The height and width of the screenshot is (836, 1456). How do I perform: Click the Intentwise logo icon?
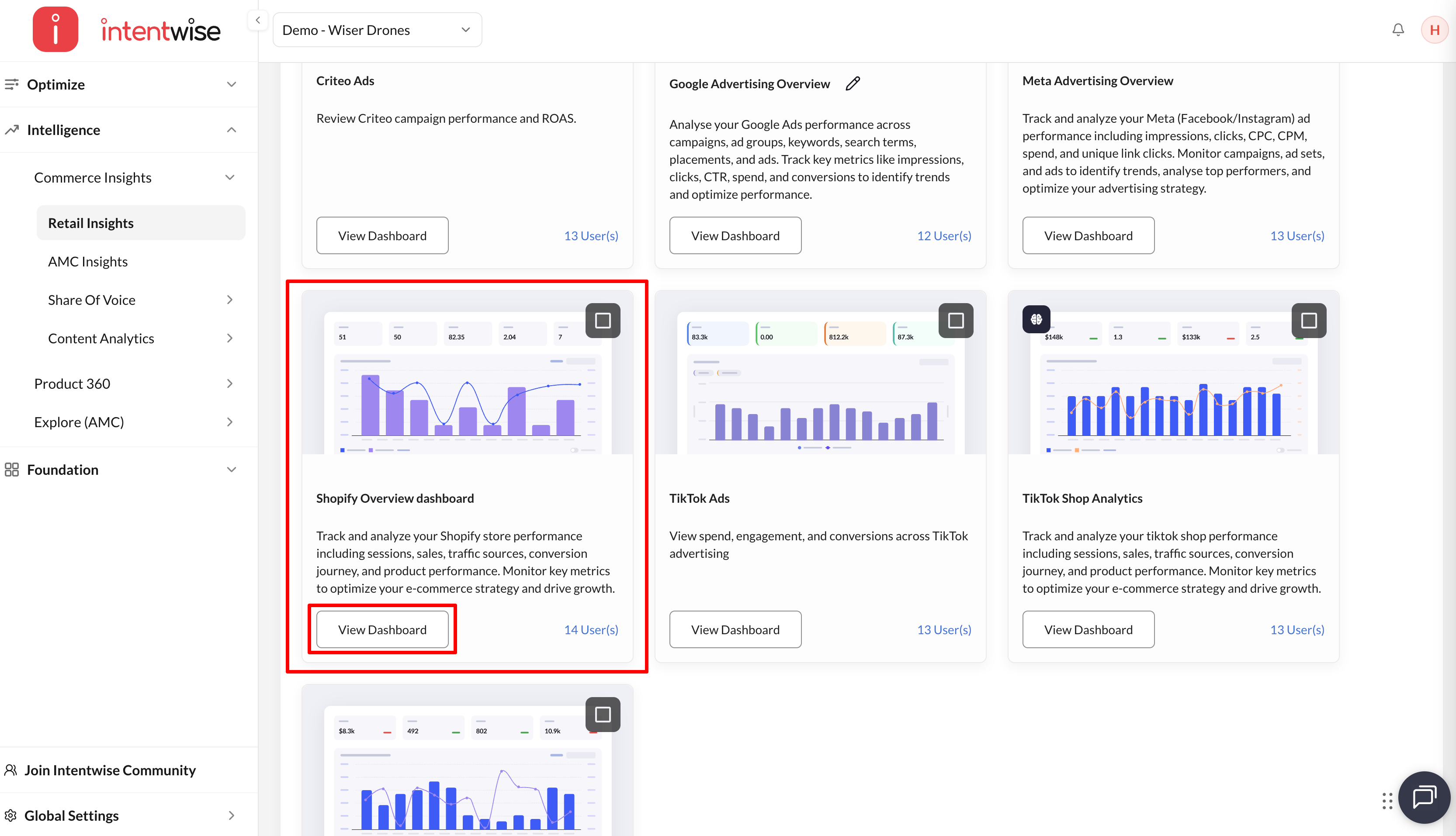click(x=55, y=29)
